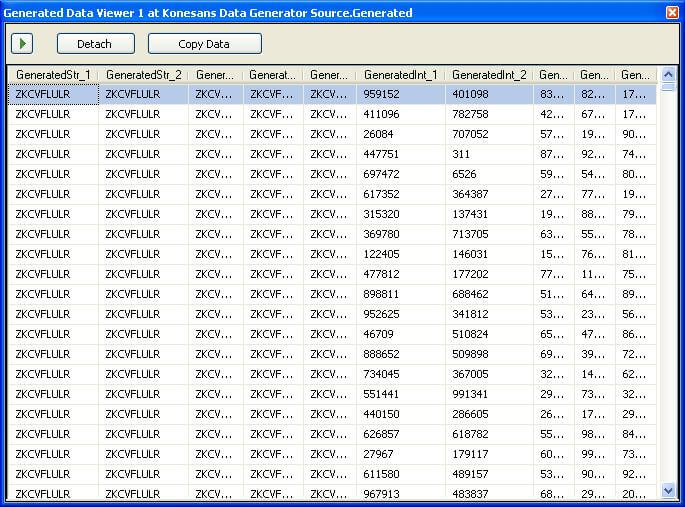Select cell with value 617352
Screen dimensions: 685x507
click(401, 194)
